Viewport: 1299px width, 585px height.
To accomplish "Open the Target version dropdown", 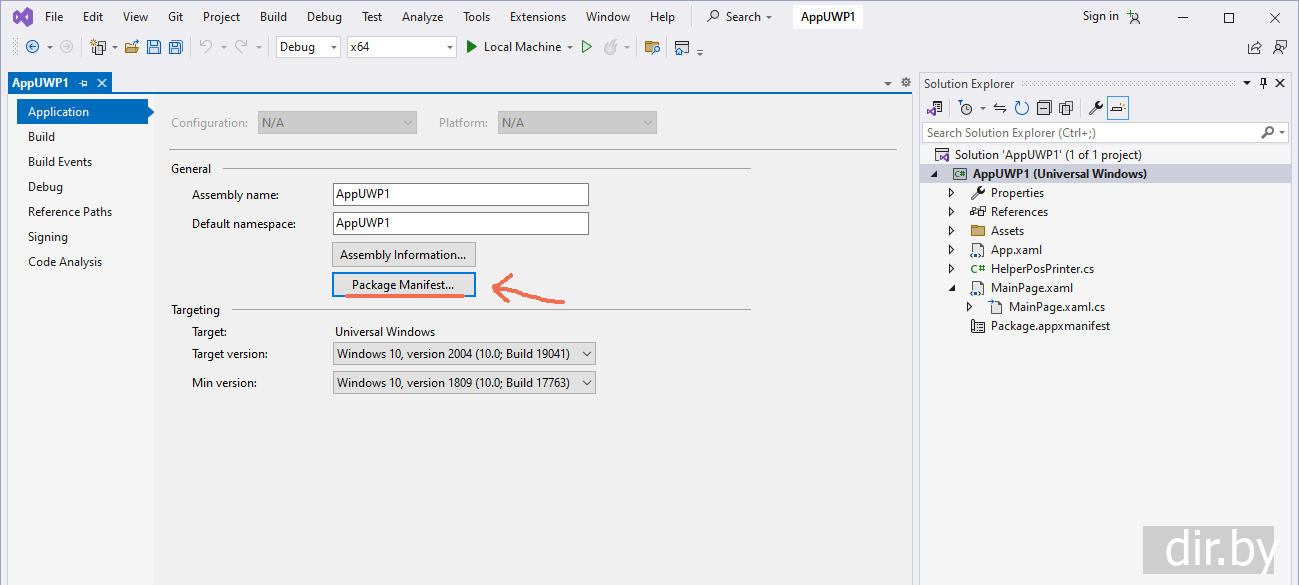I will (464, 354).
